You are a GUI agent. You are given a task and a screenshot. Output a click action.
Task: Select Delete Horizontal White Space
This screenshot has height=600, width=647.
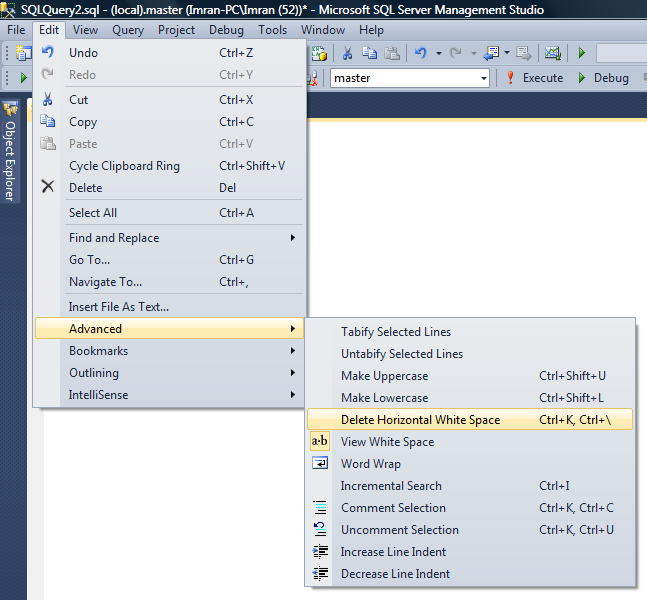(x=420, y=420)
